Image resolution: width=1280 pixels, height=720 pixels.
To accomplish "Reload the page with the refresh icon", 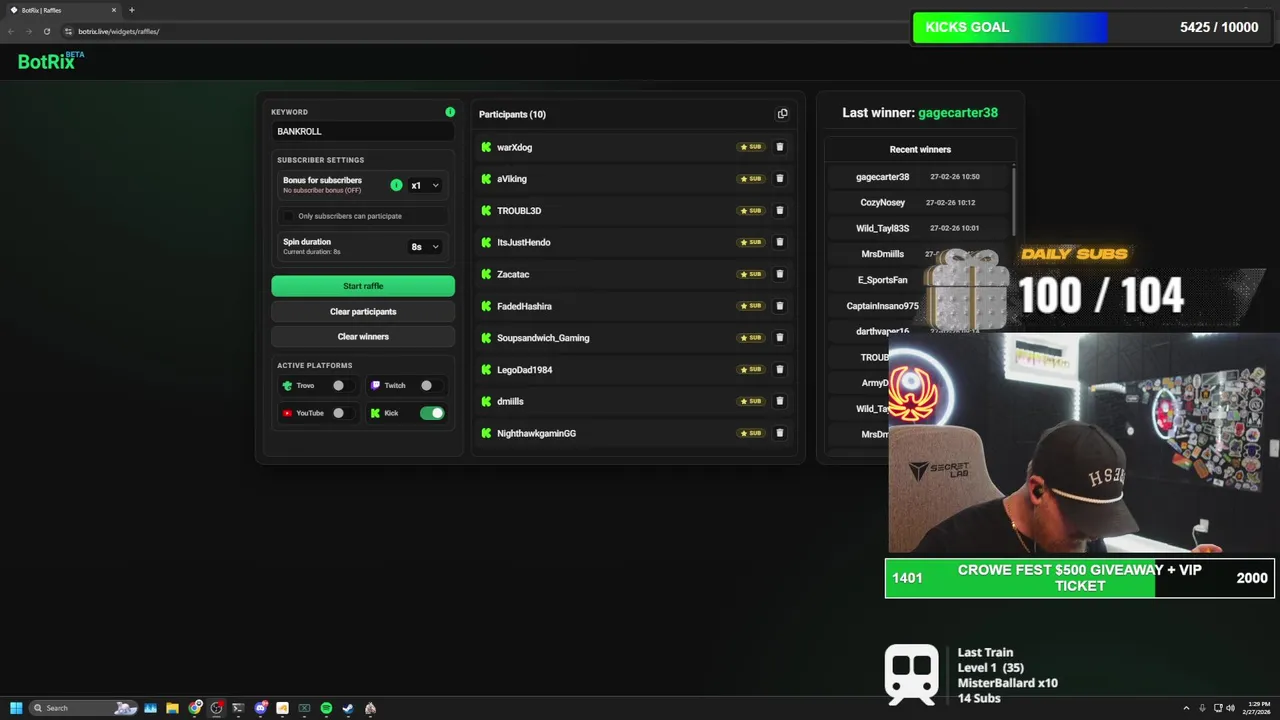I will click(46, 31).
